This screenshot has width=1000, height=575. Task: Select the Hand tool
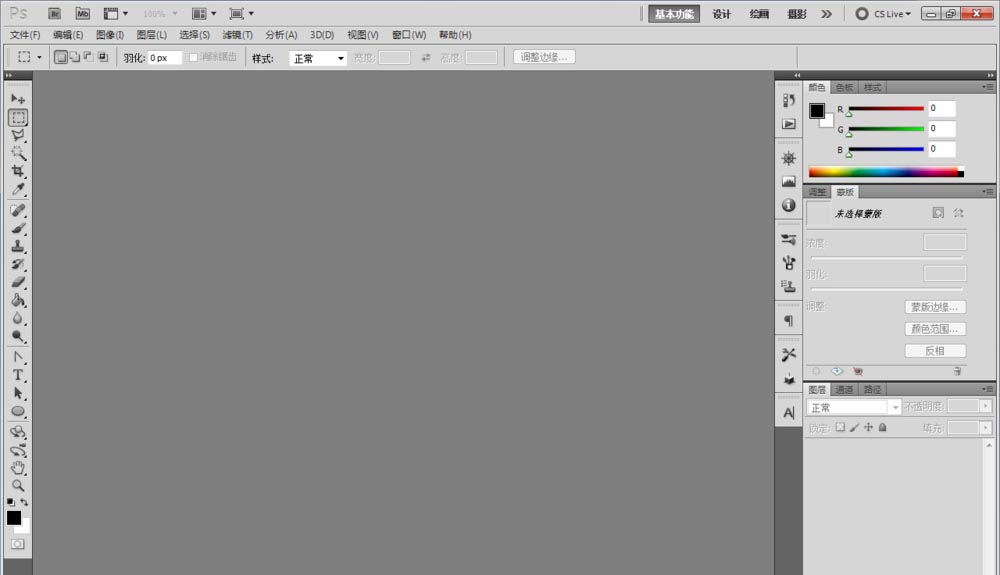coord(18,468)
